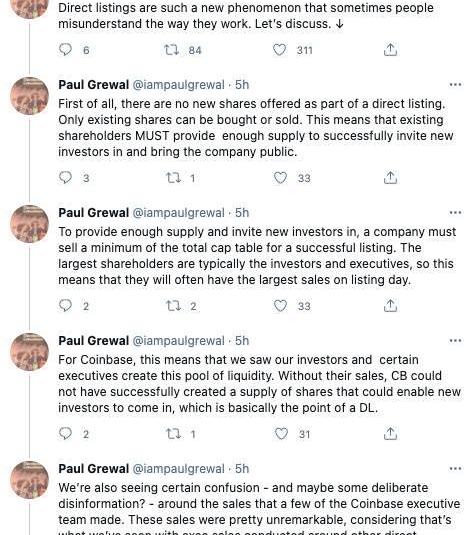475x535 pixels.
Task: Share the 'To provide enough supply' tweet
Action: tap(390, 305)
